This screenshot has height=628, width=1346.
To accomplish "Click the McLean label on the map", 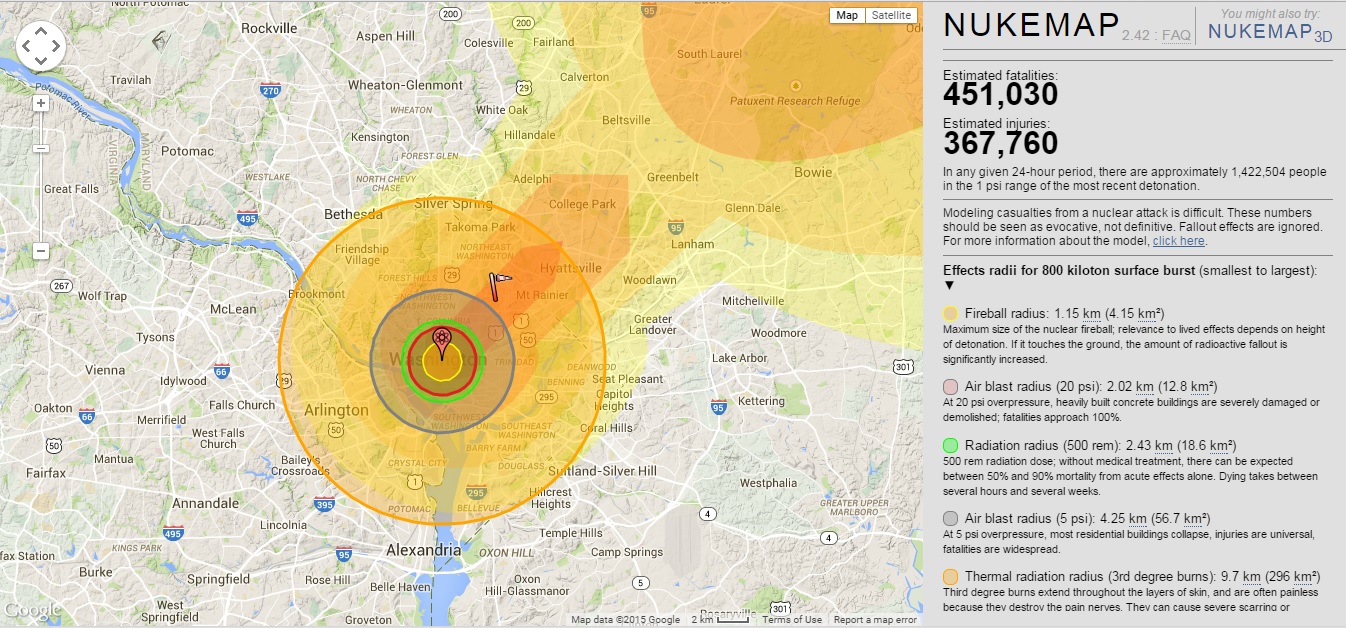I will pos(233,310).
